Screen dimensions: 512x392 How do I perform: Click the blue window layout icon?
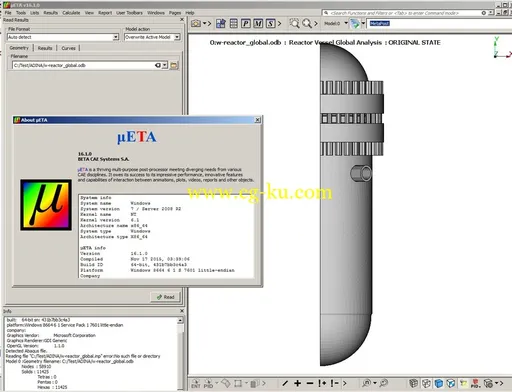pyautogui.click(x=221, y=23)
